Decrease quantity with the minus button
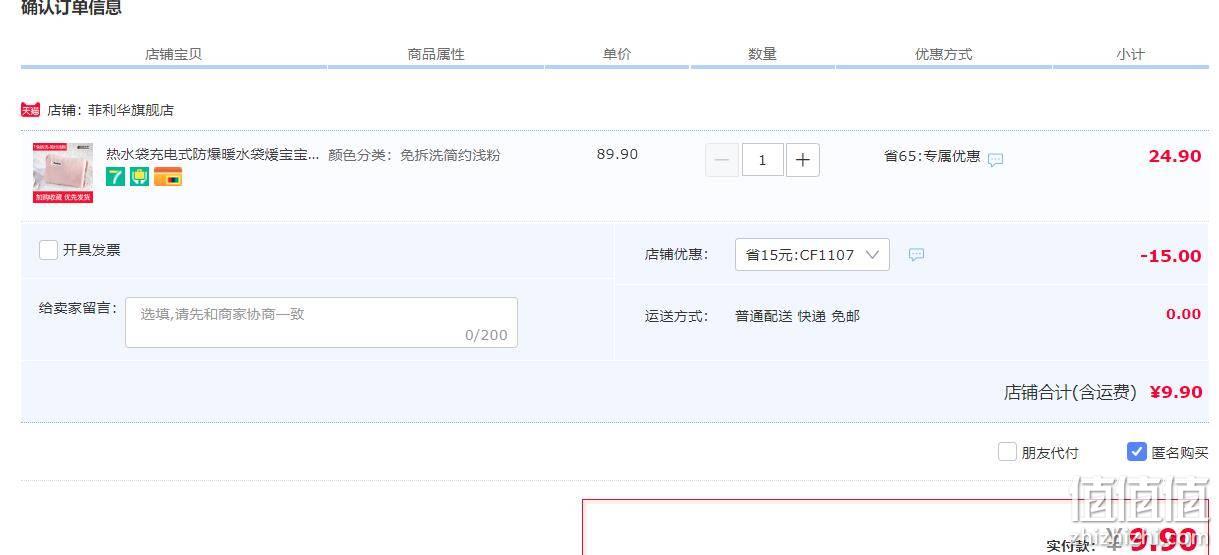Image resolution: width=1219 pixels, height=555 pixels. click(722, 160)
